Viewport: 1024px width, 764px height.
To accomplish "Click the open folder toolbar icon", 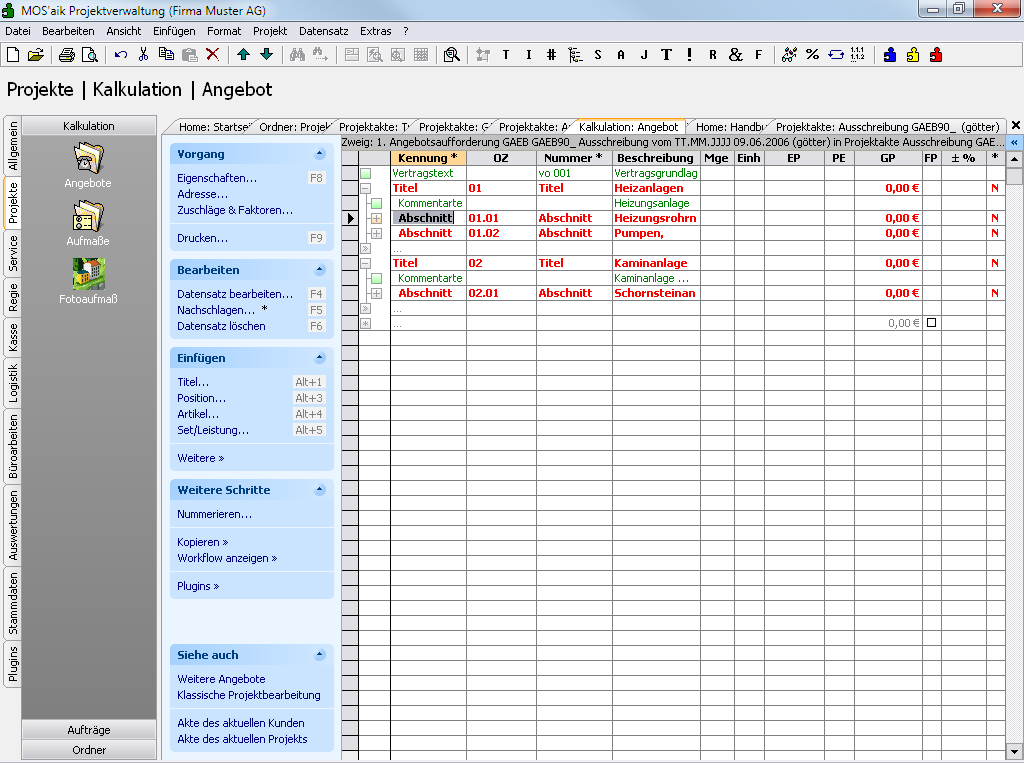I will [36, 55].
